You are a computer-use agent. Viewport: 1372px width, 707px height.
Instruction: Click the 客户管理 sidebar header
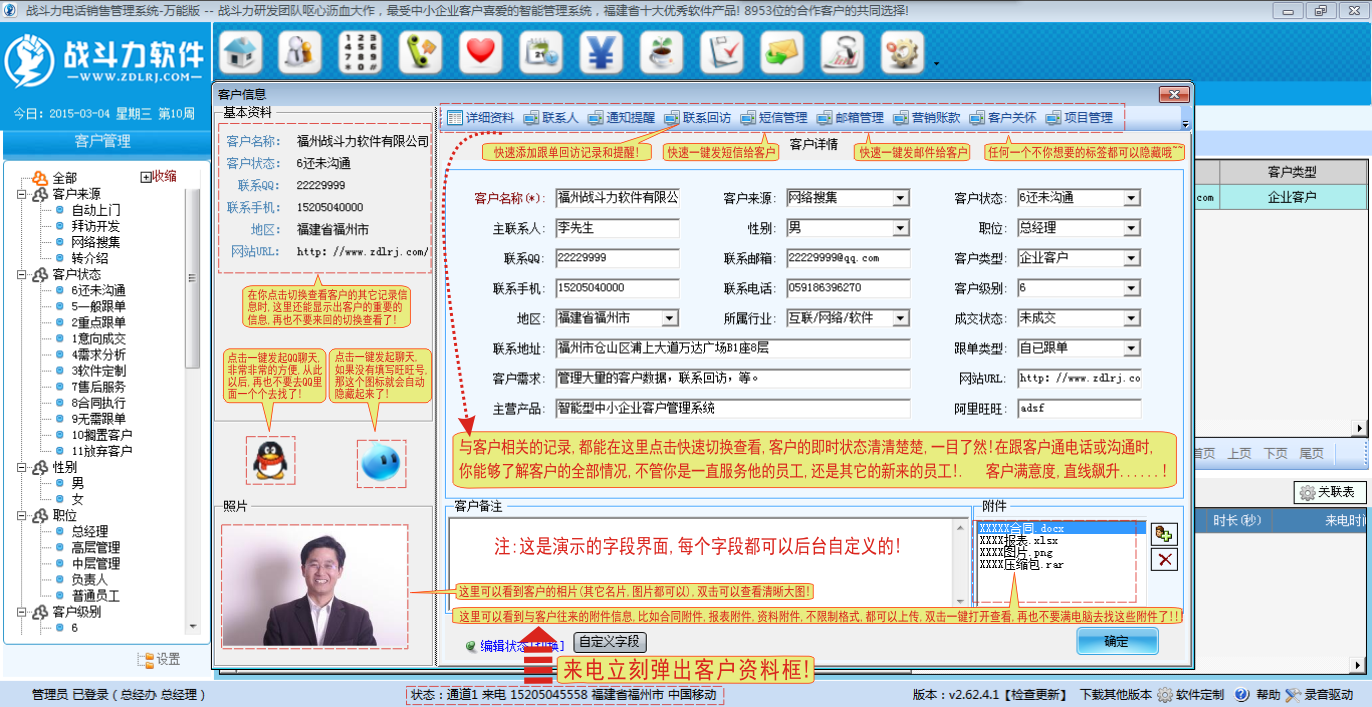(x=102, y=141)
